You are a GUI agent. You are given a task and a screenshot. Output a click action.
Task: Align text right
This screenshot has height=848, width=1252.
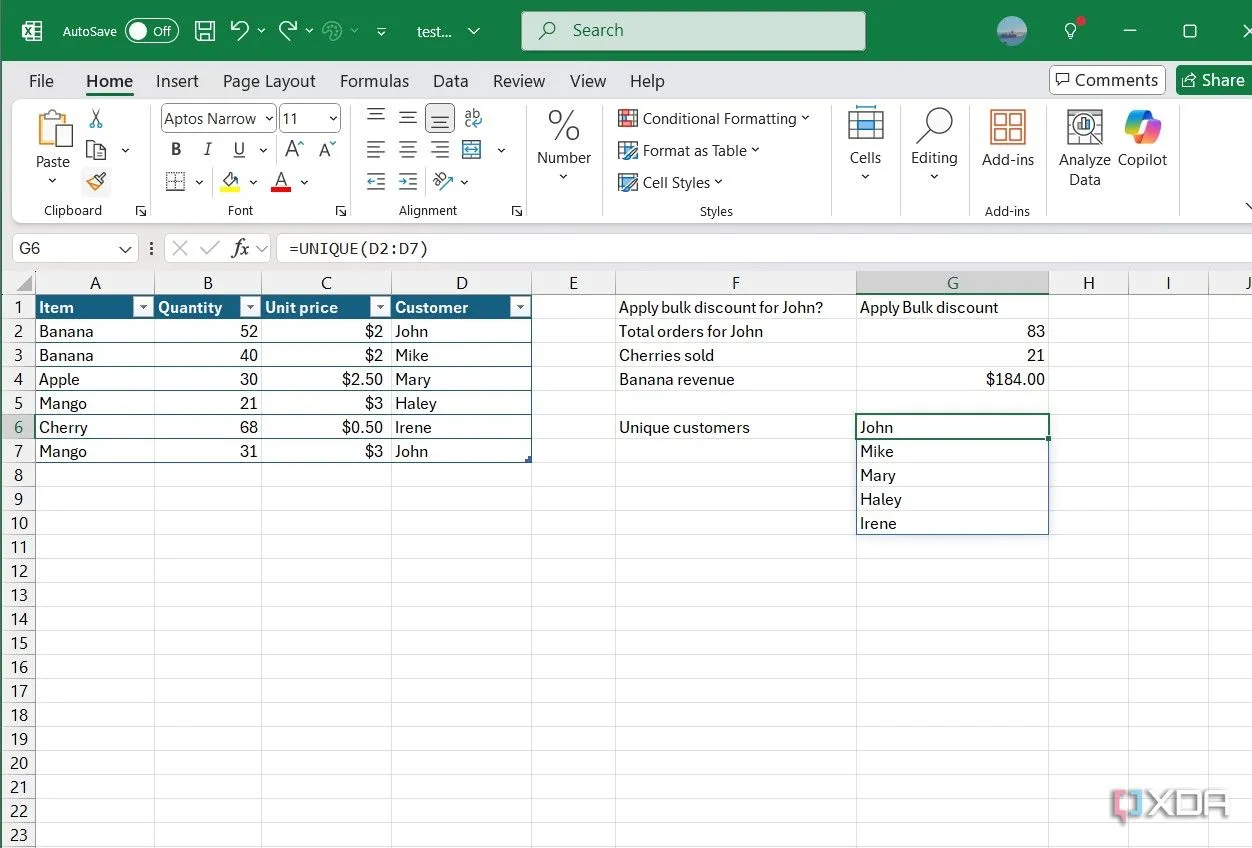[x=440, y=150]
